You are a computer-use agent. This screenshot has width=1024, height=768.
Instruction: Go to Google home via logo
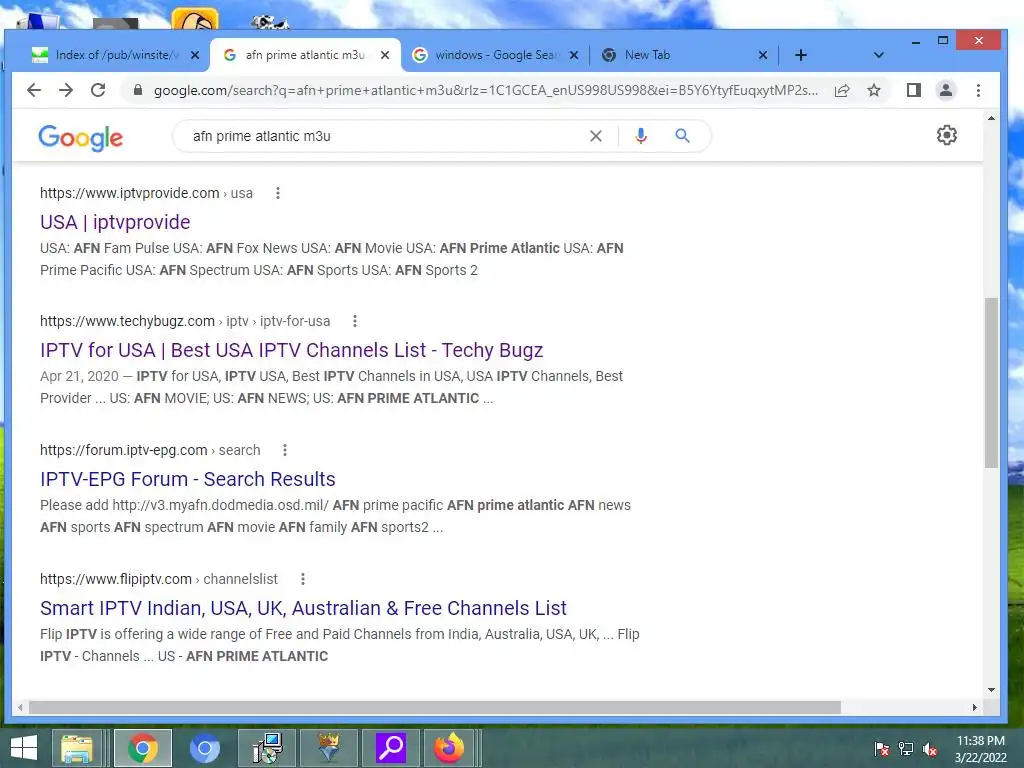(x=80, y=138)
